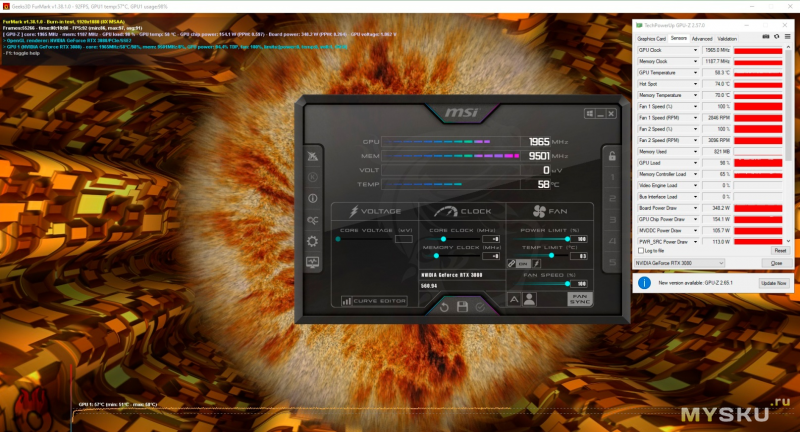Open MSI Afterburner settings gear icon

(x=313, y=241)
